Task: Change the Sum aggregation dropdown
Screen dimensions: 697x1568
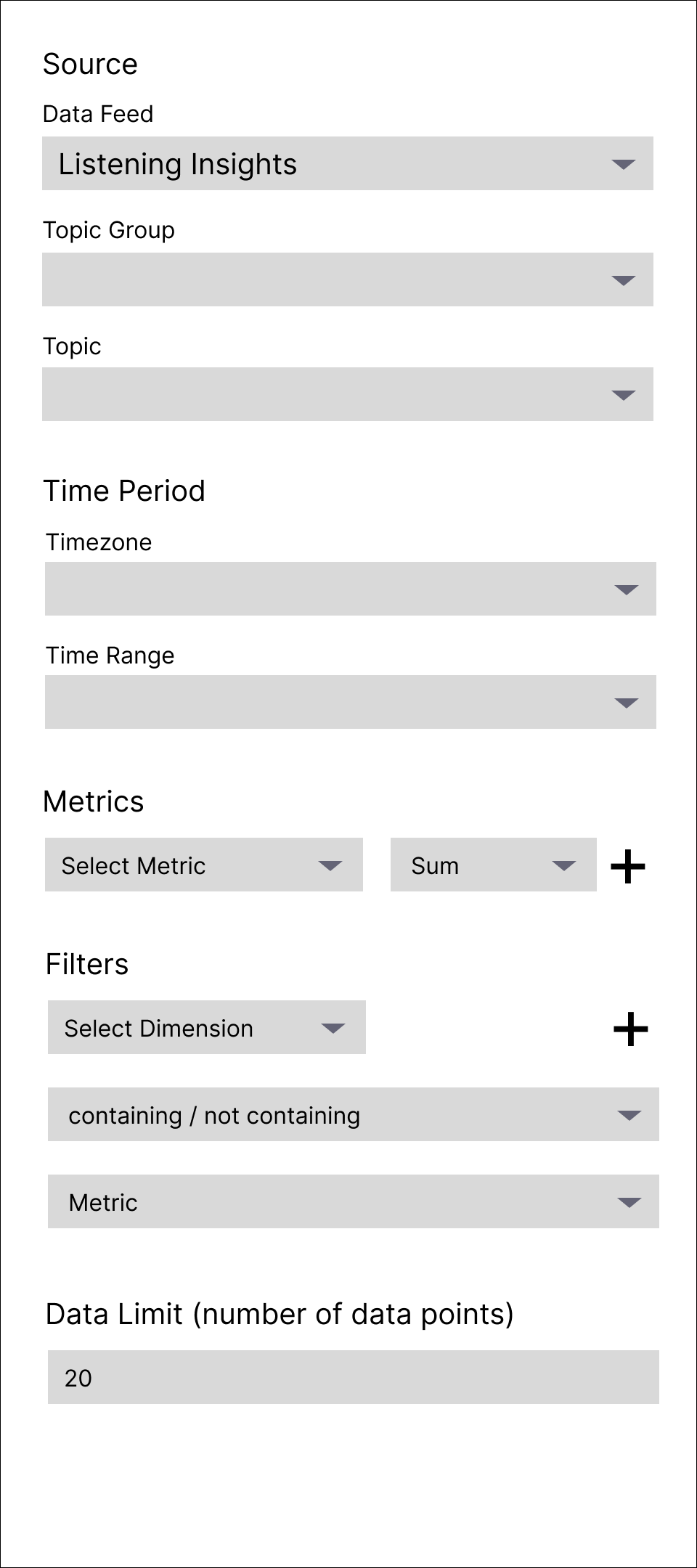Action: [494, 865]
